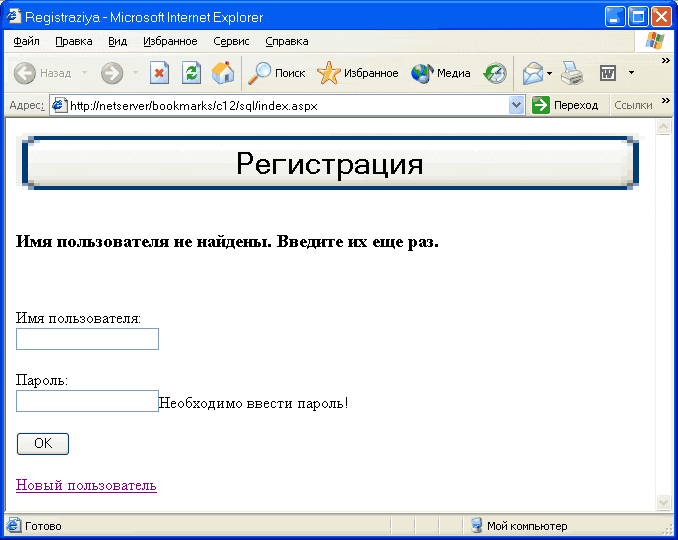Open the Правка menu
Image resolution: width=678 pixels, height=540 pixels.
(74, 41)
